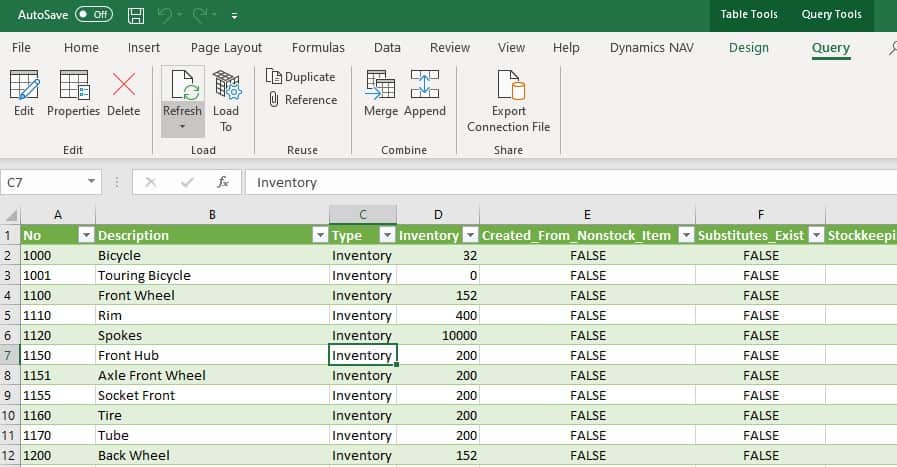Switch to the Formulas ribbon tab
Screen dimensions: 897x467
point(318,48)
